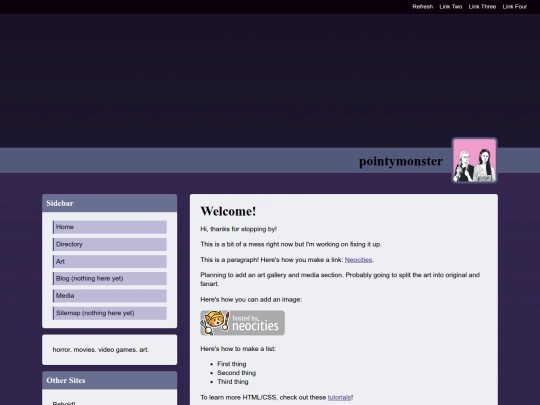Viewport: 540px width, 405px height.
Task: Click the Welcome! heading
Action: 228,211
